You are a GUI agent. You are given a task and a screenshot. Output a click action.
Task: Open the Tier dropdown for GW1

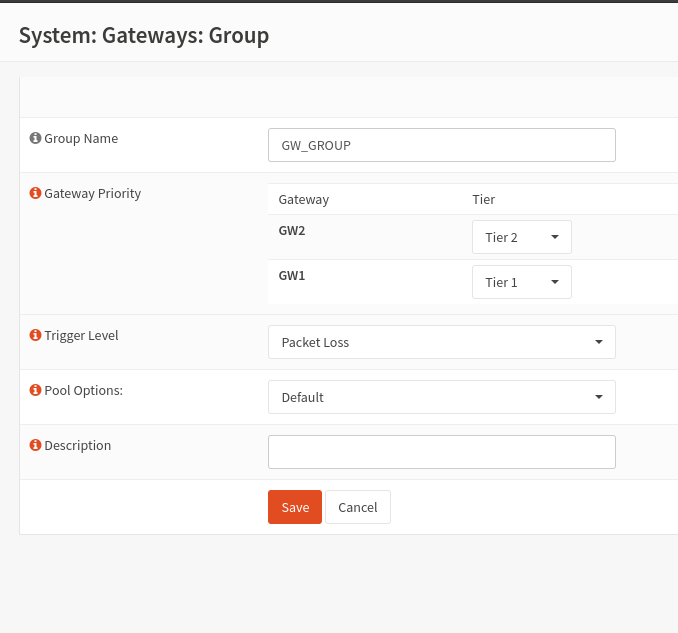[x=521, y=282]
